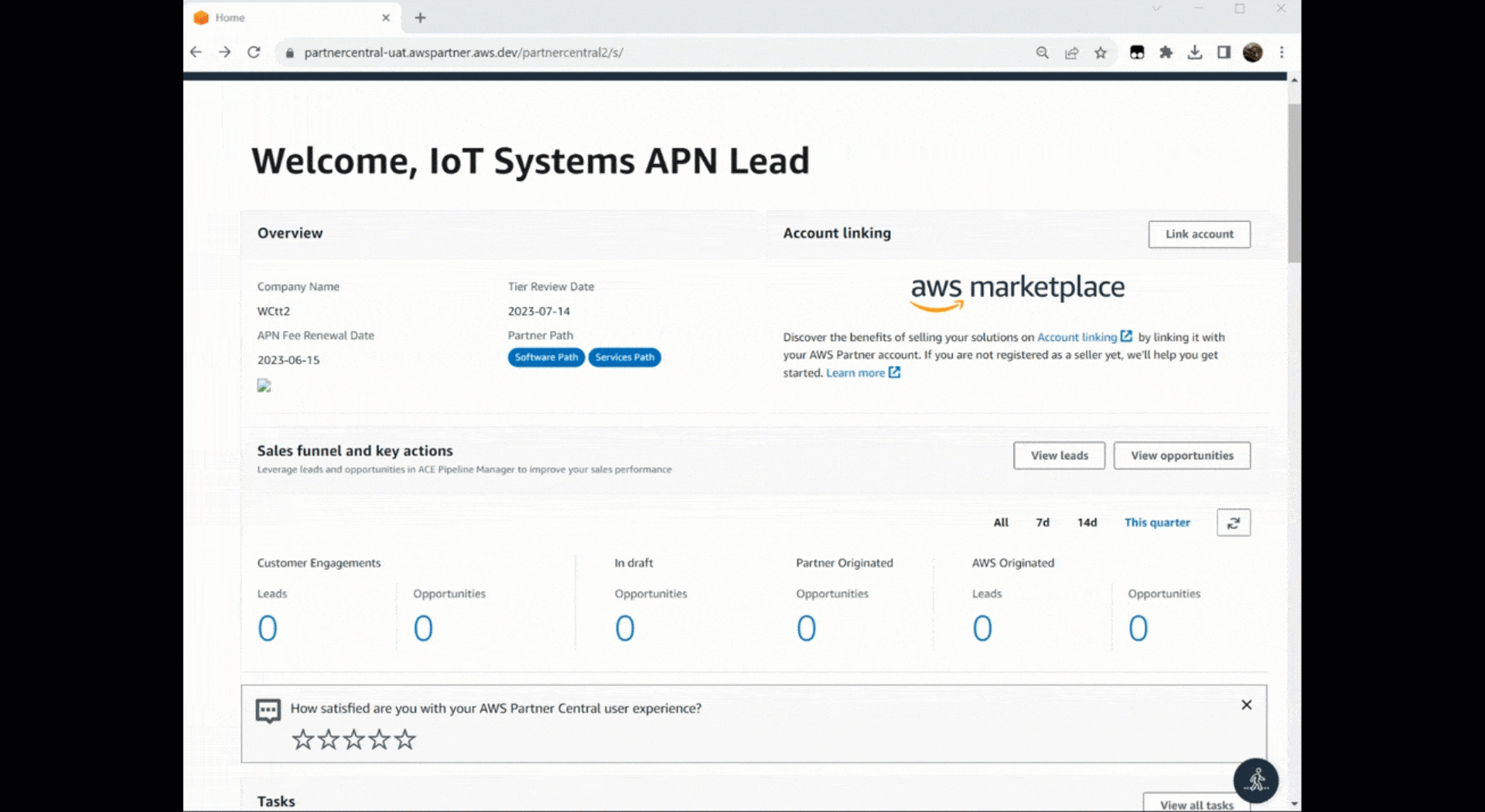Screen dimensions: 1485x812
Task: Open the browser extensions puzzle icon
Action: coord(1166,53)
